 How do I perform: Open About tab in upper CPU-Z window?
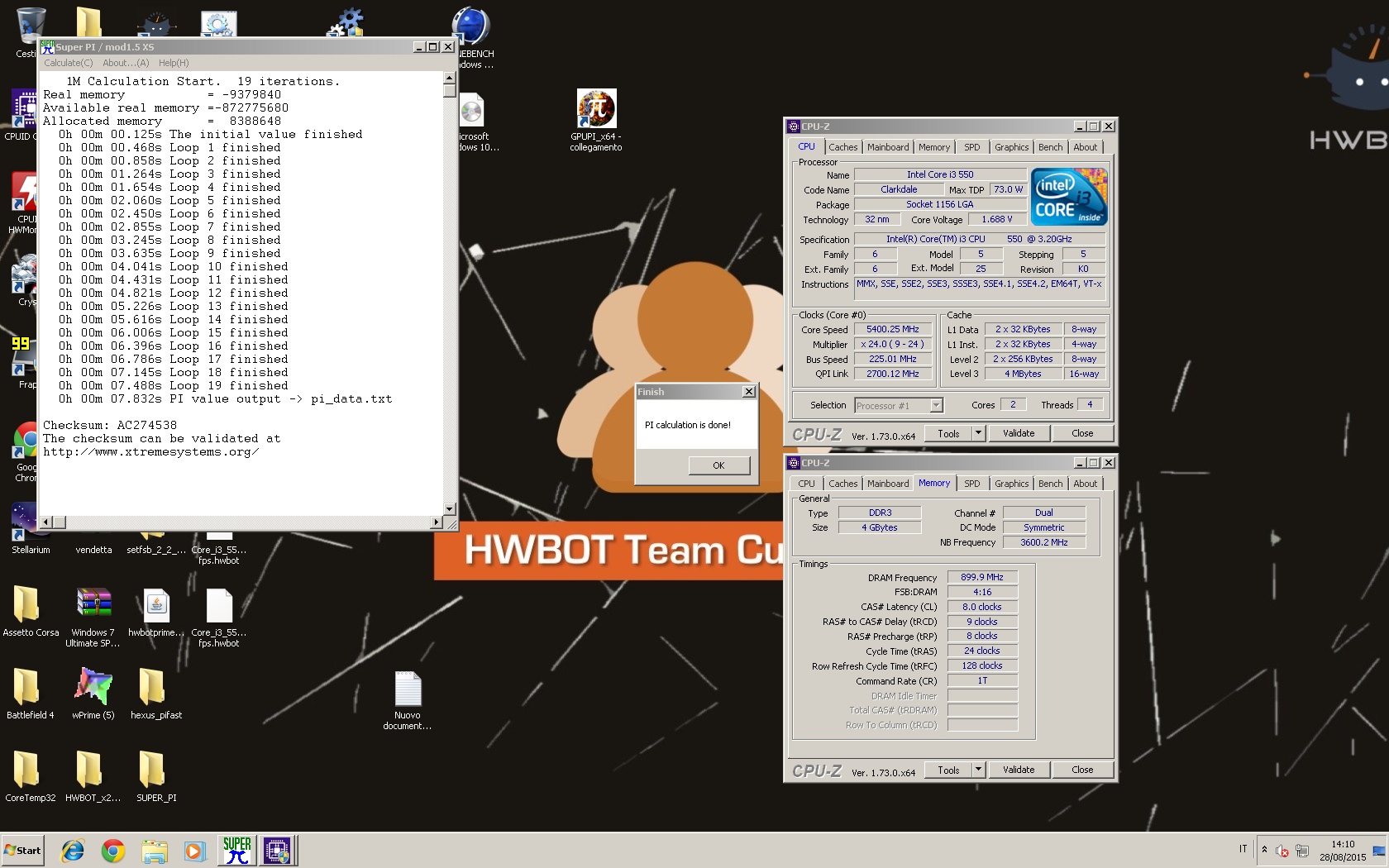(x=1086, y=147)
